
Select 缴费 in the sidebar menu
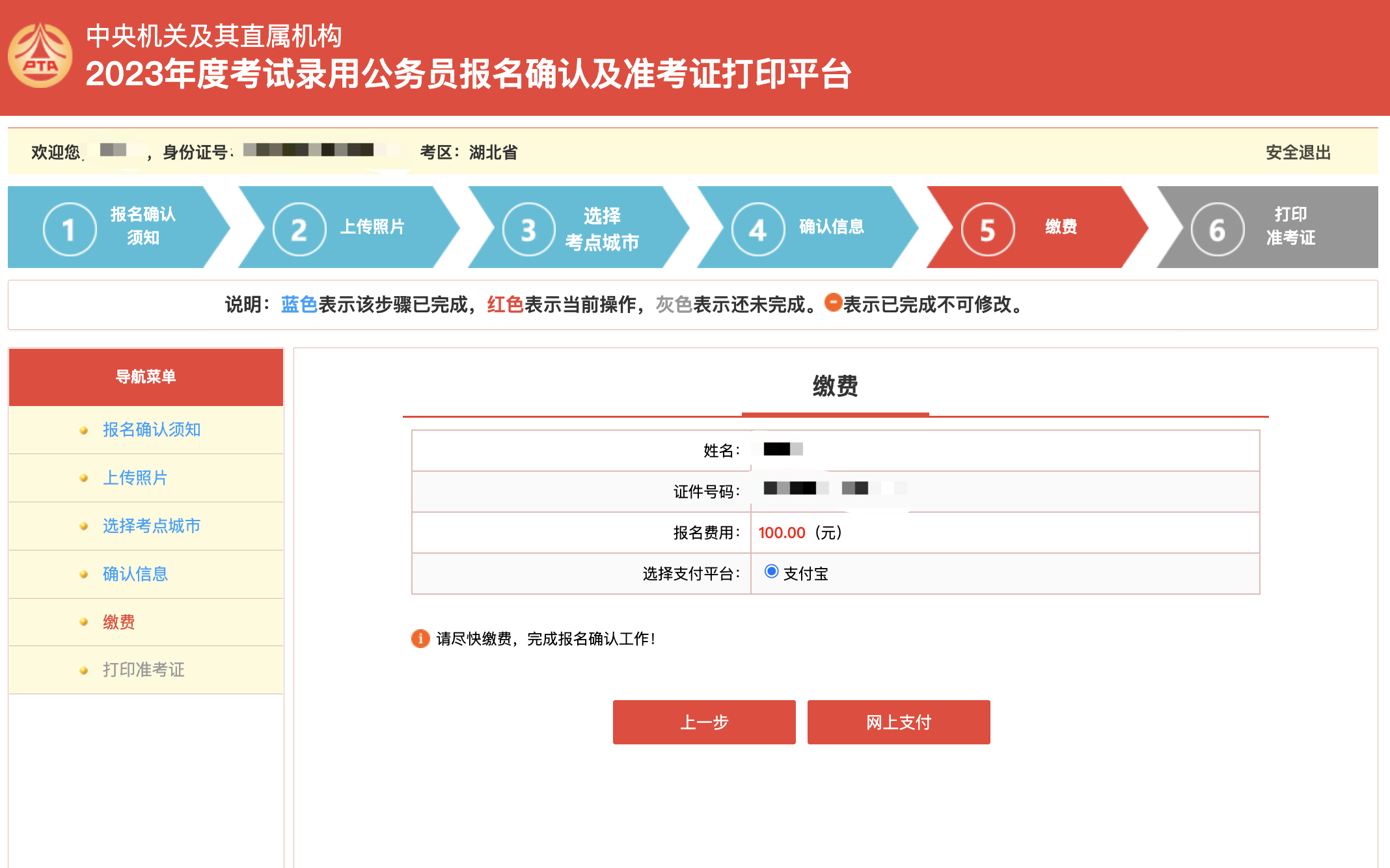tap(119, 622)
